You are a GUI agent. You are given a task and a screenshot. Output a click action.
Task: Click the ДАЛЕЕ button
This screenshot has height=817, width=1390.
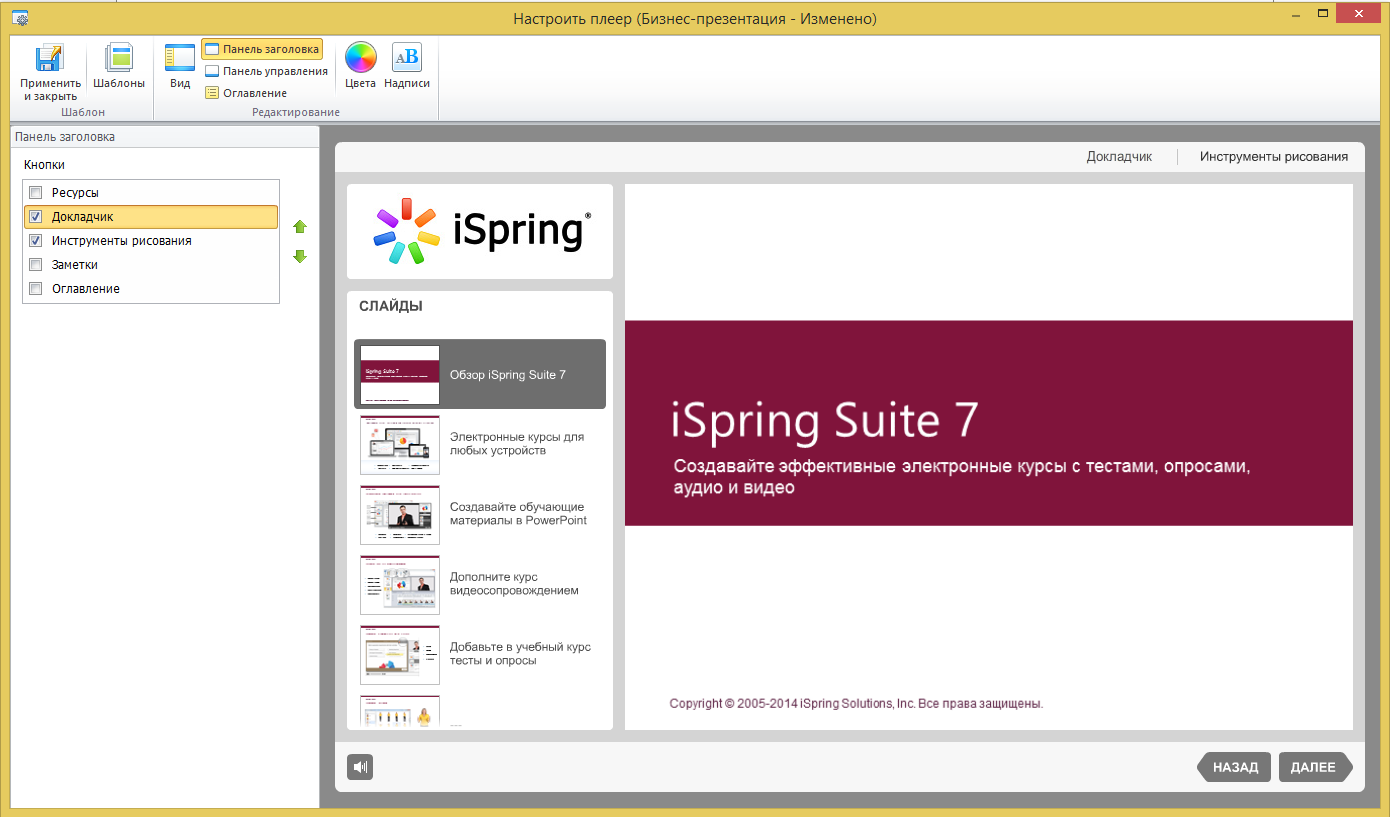(1315, 767)
